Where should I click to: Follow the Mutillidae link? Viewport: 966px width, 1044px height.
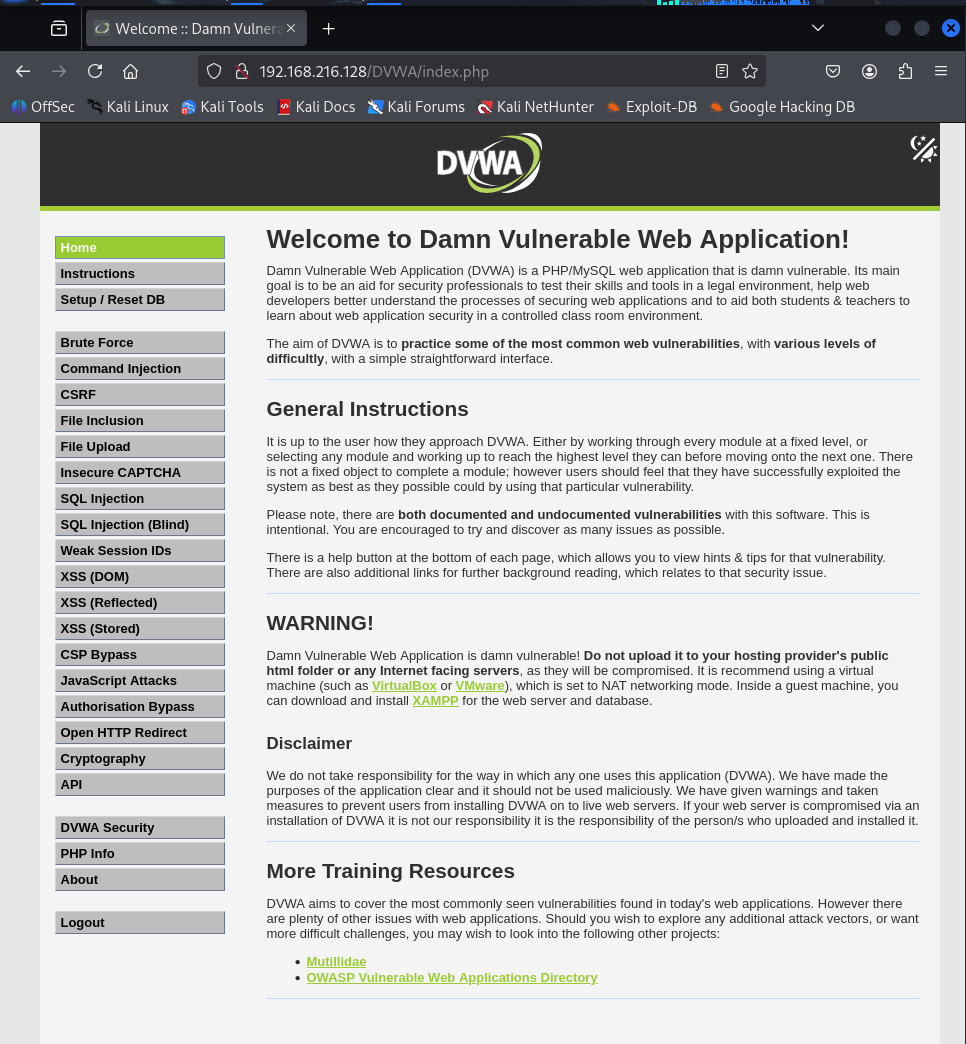point(336,961)
